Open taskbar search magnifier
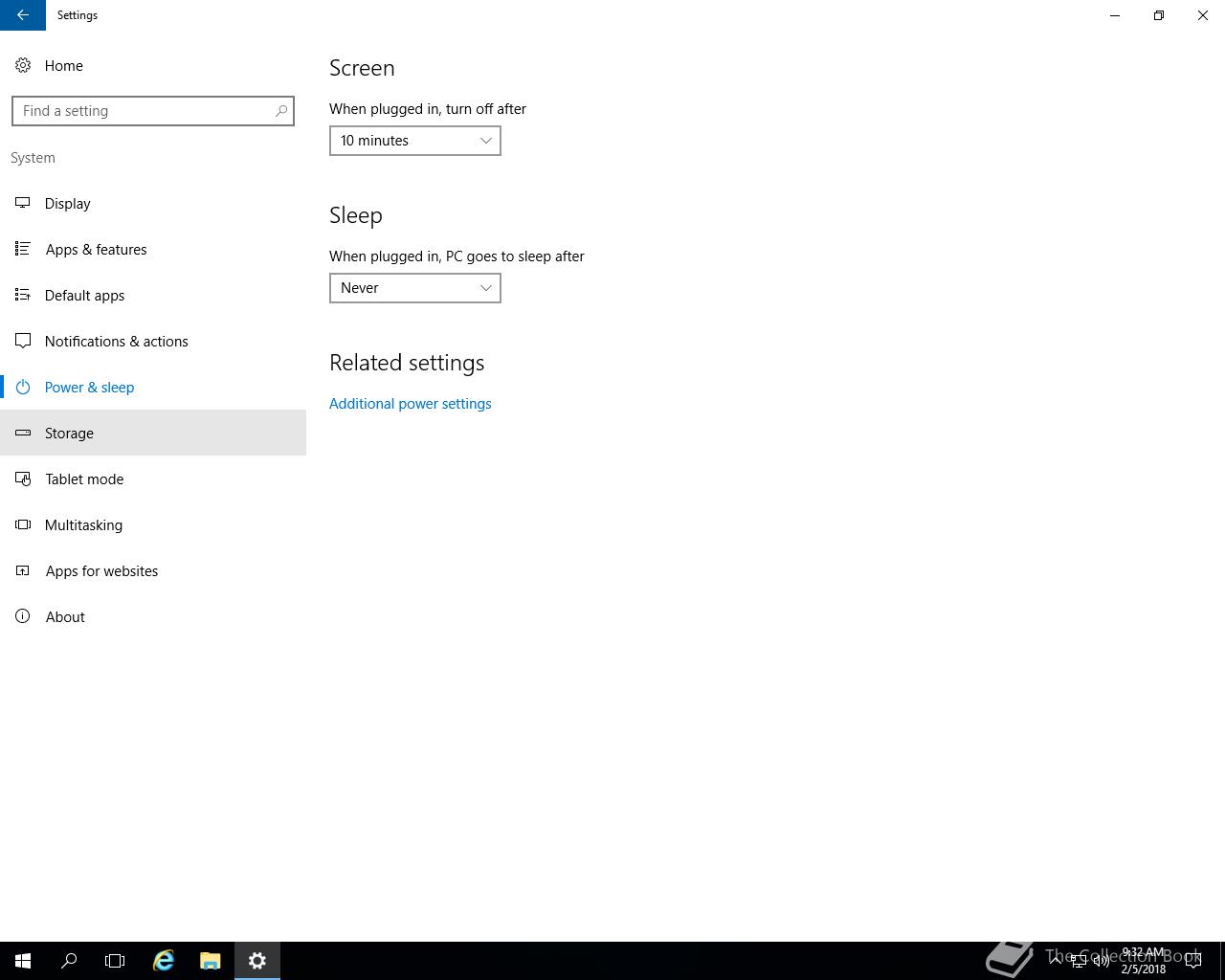This screenshot has height=980, width=1225. tap(69, 961)
